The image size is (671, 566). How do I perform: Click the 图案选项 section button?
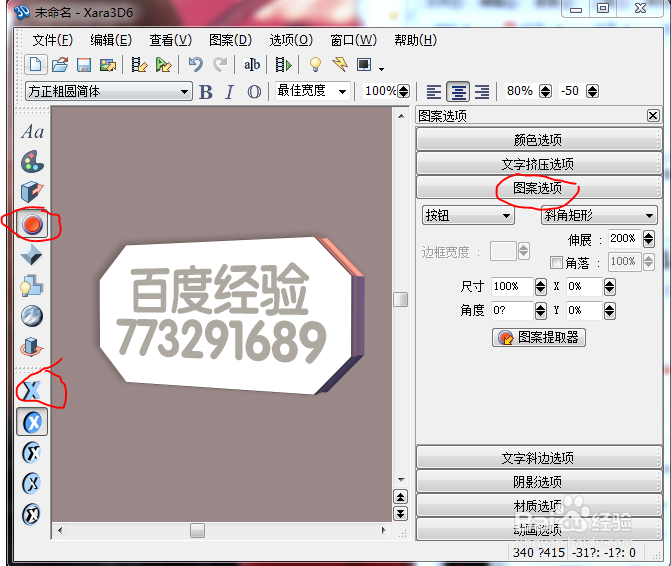tap(538, 187)
